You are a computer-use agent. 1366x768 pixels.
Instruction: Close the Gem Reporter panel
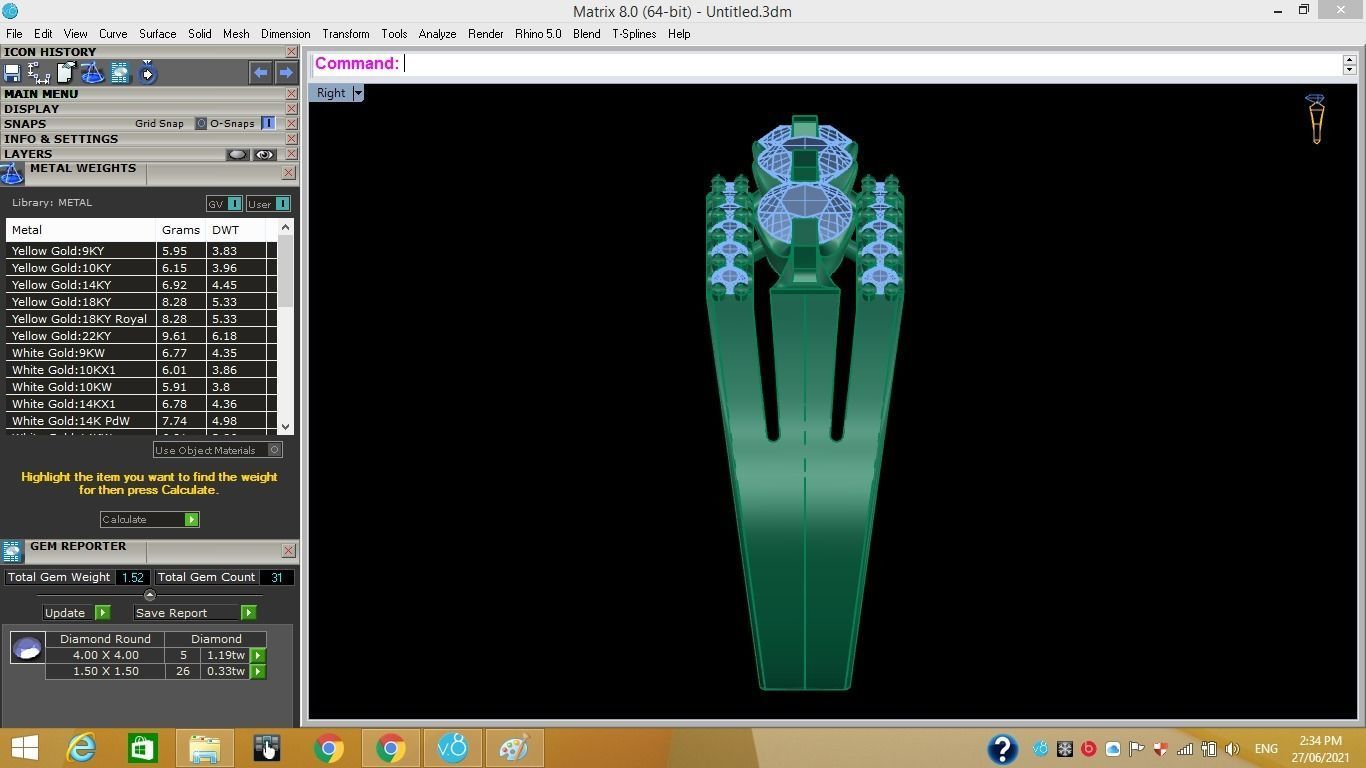tap(288, 551)
